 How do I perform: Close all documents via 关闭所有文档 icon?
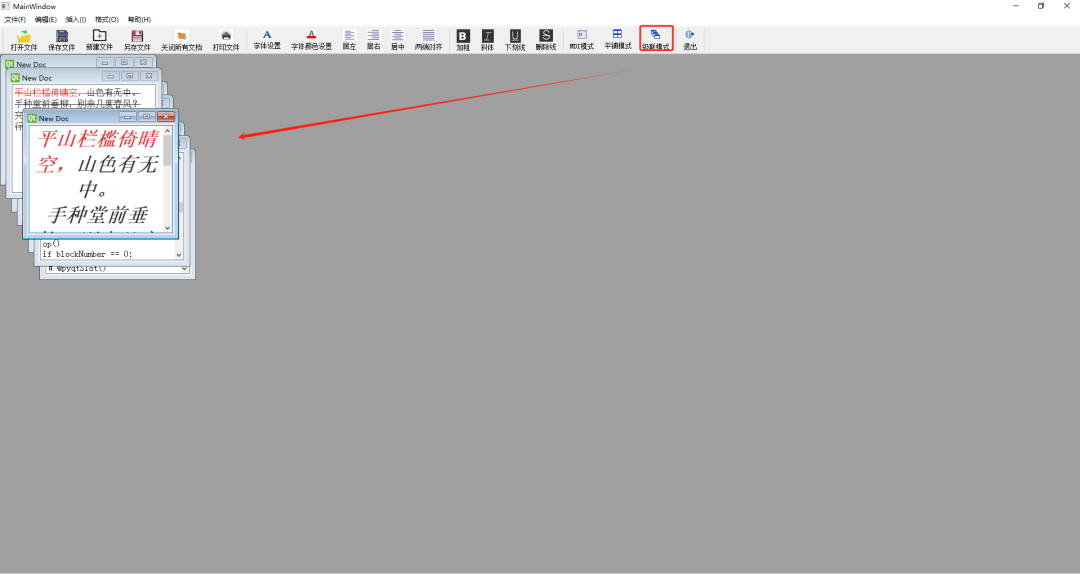coord(181,36)
